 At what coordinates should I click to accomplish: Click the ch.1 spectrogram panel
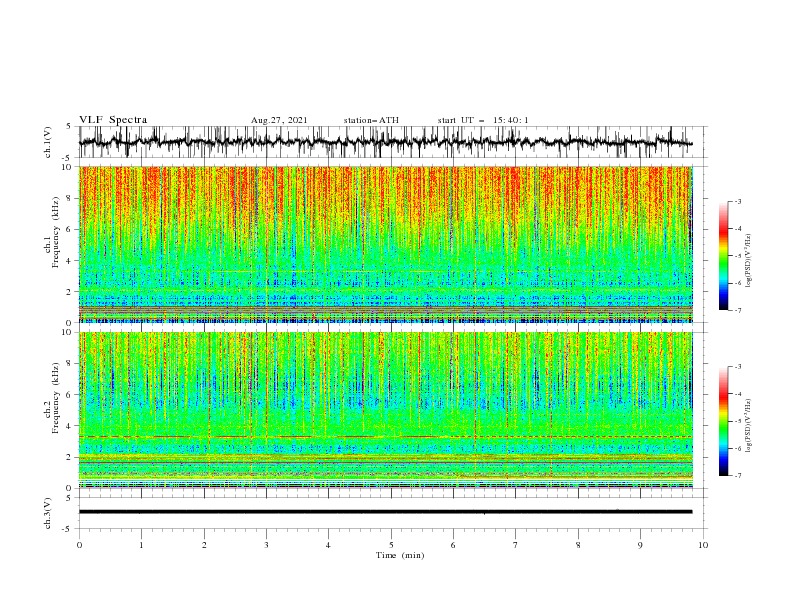(385, 244)
